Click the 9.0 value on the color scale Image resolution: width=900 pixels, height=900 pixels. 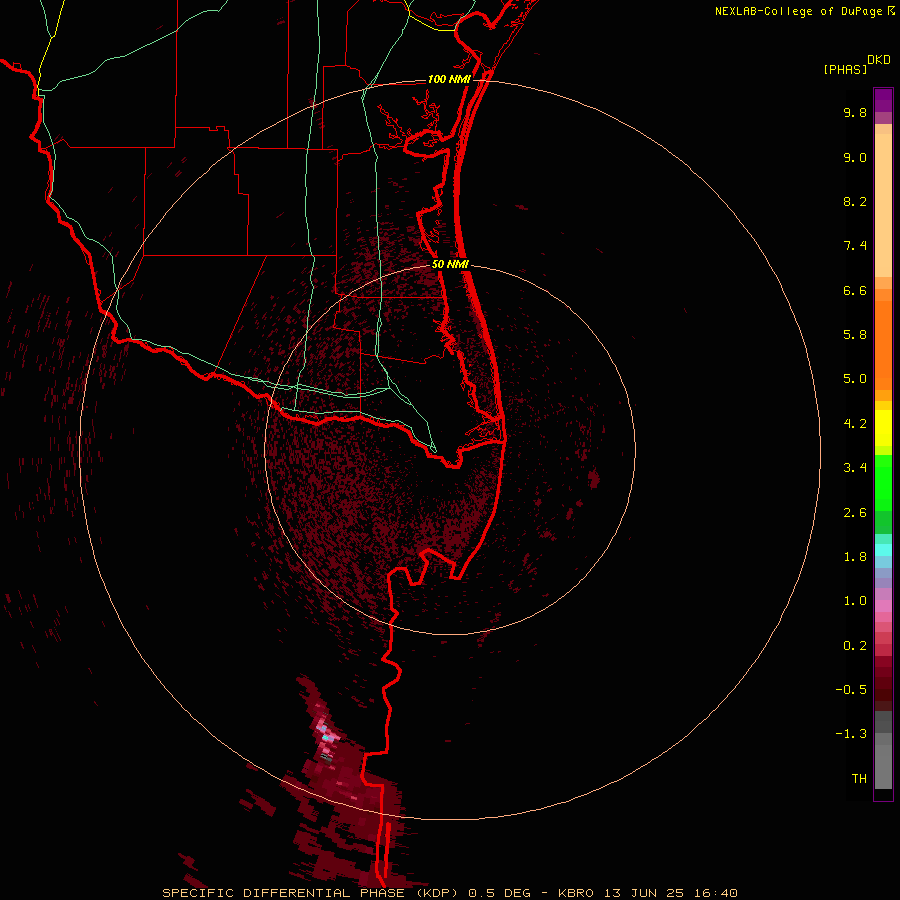click(855, 157)
